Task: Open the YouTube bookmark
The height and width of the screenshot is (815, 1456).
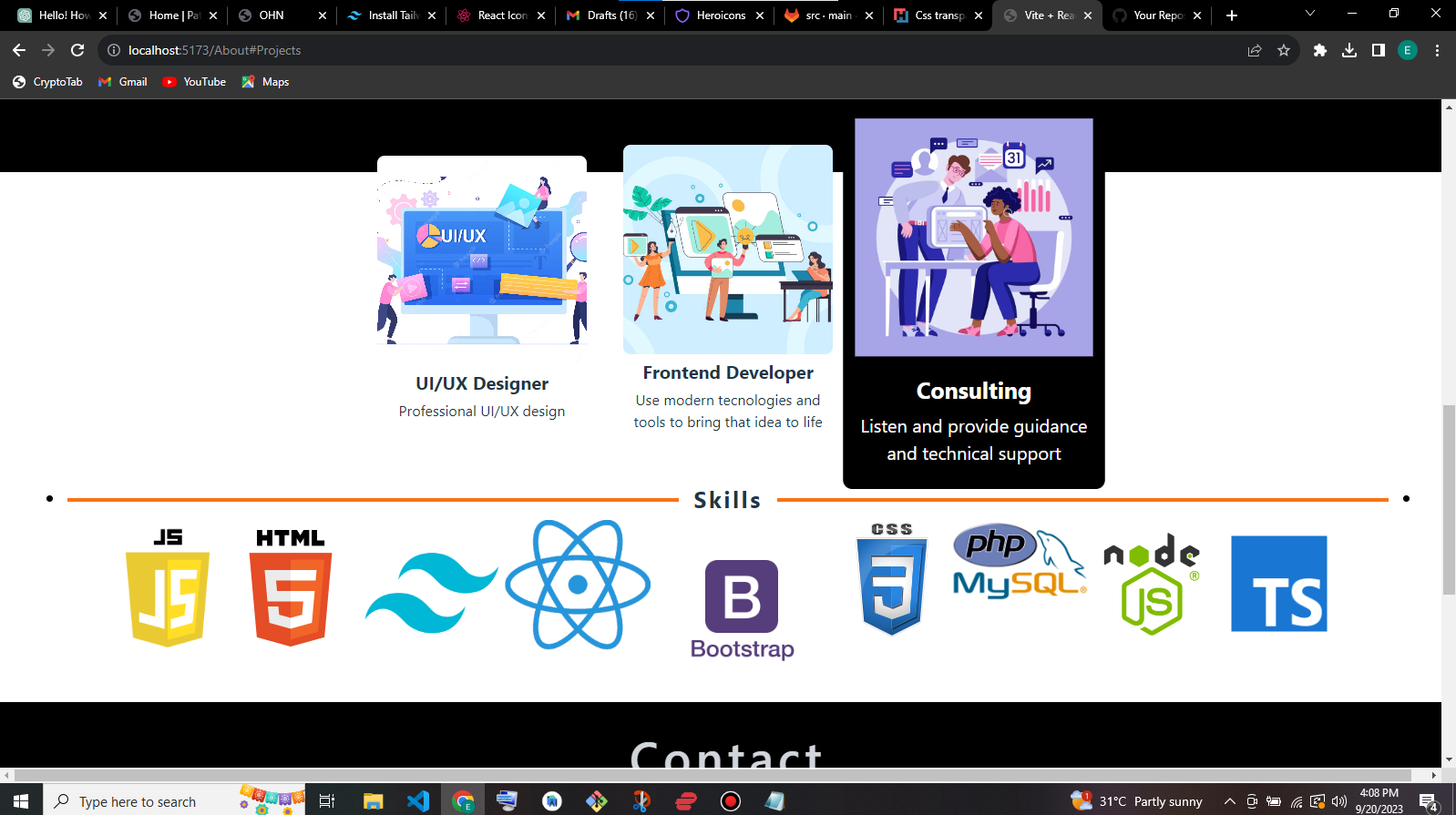Action: pos(194,82)
